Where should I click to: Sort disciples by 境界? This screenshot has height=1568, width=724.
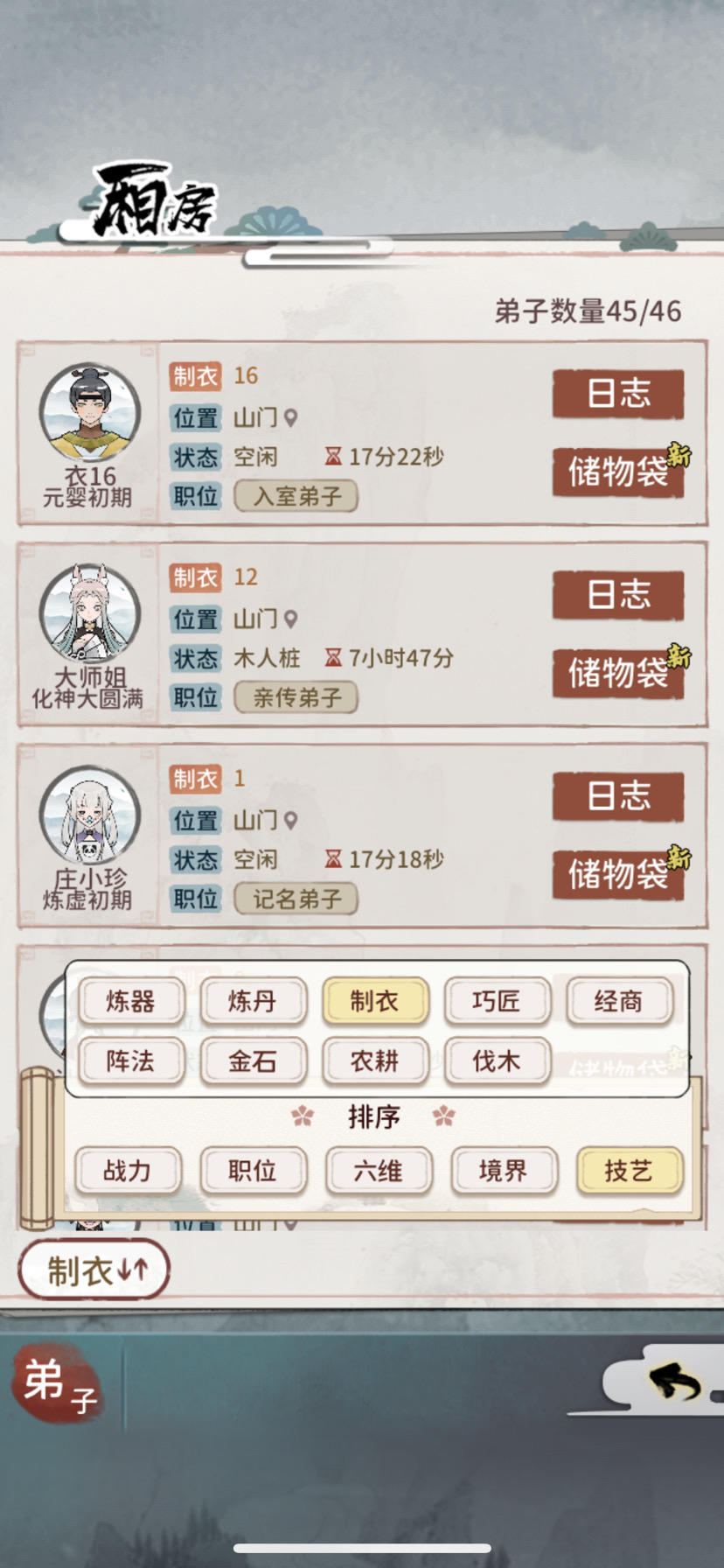click(x=504, y=1172)
